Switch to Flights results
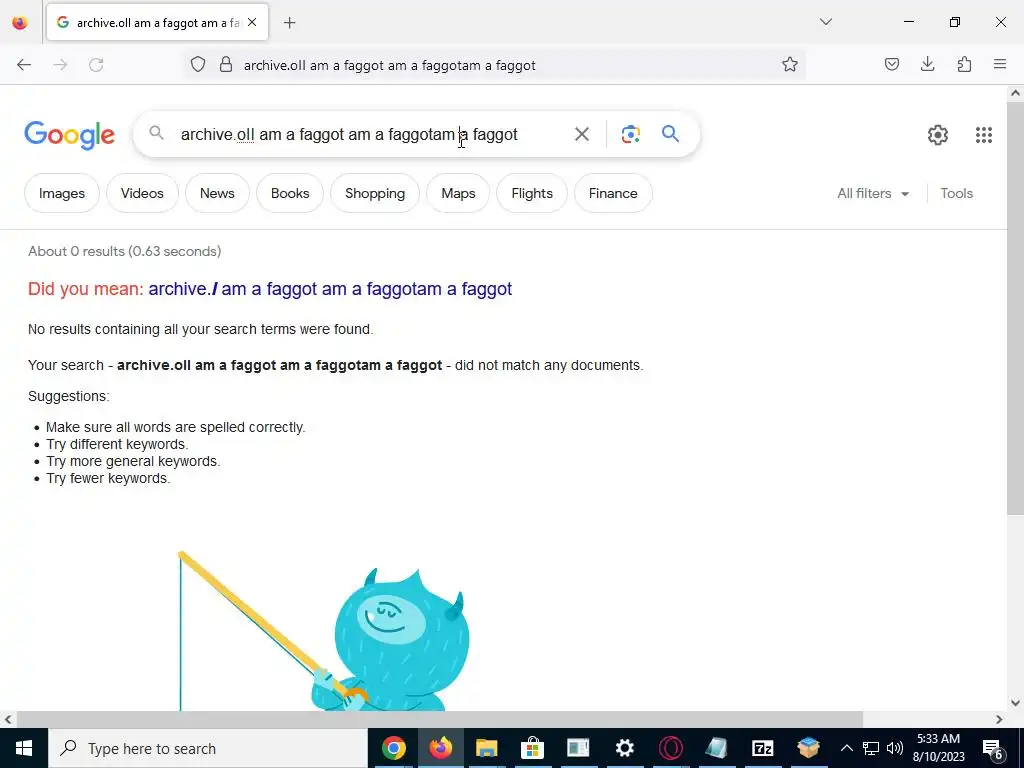The height and width of the screenshot is (768, 1024). click(532, 193)
